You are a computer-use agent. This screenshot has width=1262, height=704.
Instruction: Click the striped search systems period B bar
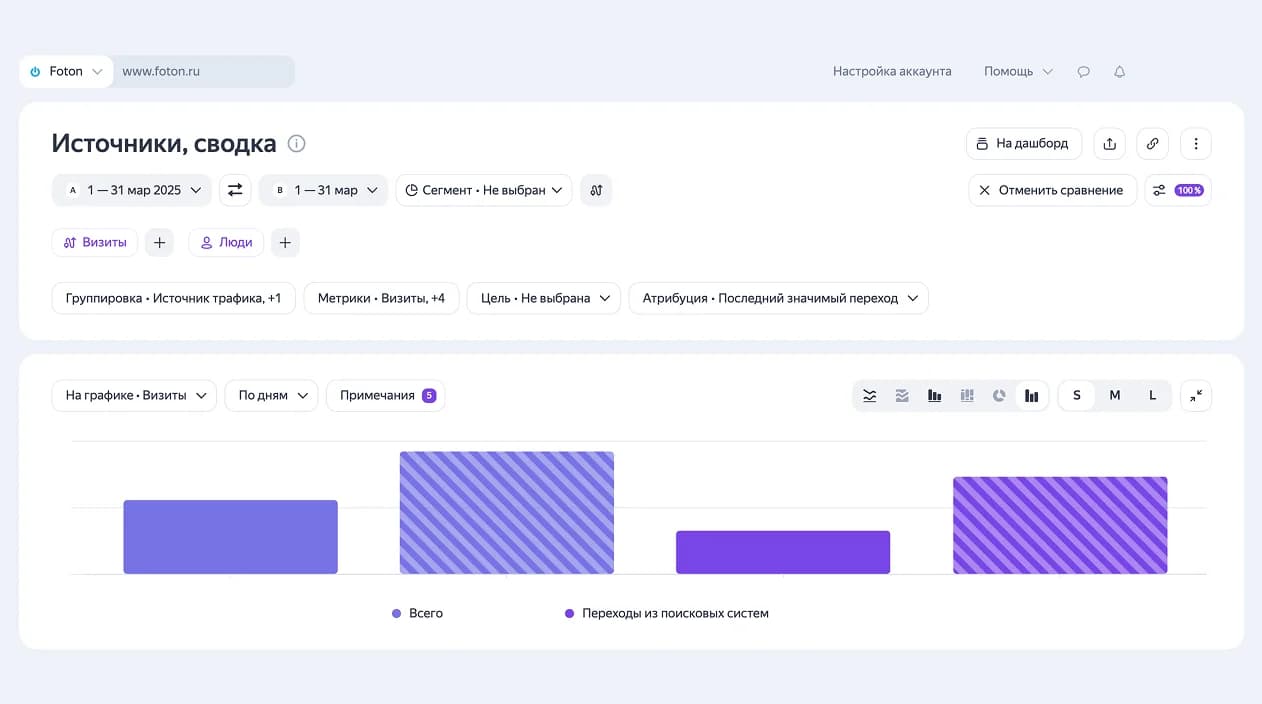point(1060,525)
